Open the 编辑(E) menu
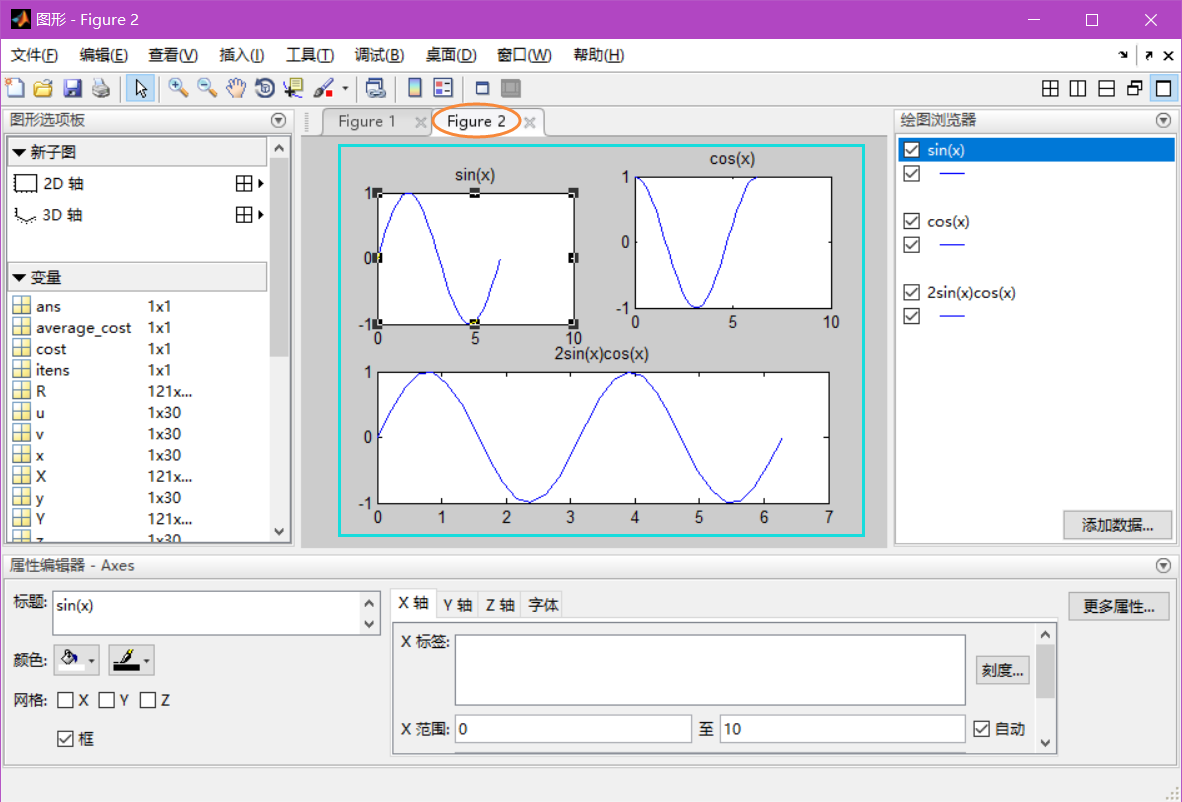This screenshot has height=802, width=1182. point(103,55)
